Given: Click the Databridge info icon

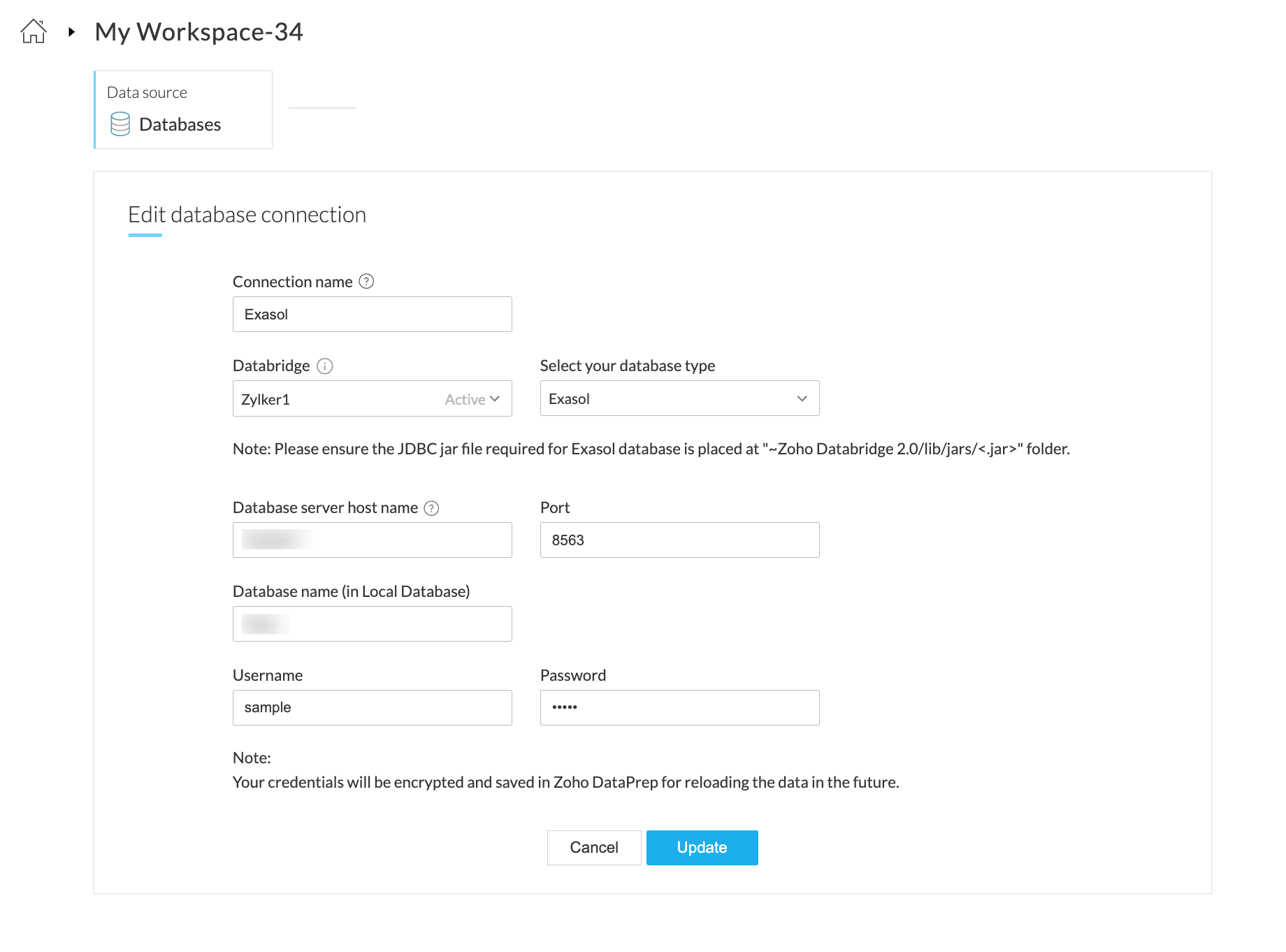Looking at the screenshot, I should [325, 366].
